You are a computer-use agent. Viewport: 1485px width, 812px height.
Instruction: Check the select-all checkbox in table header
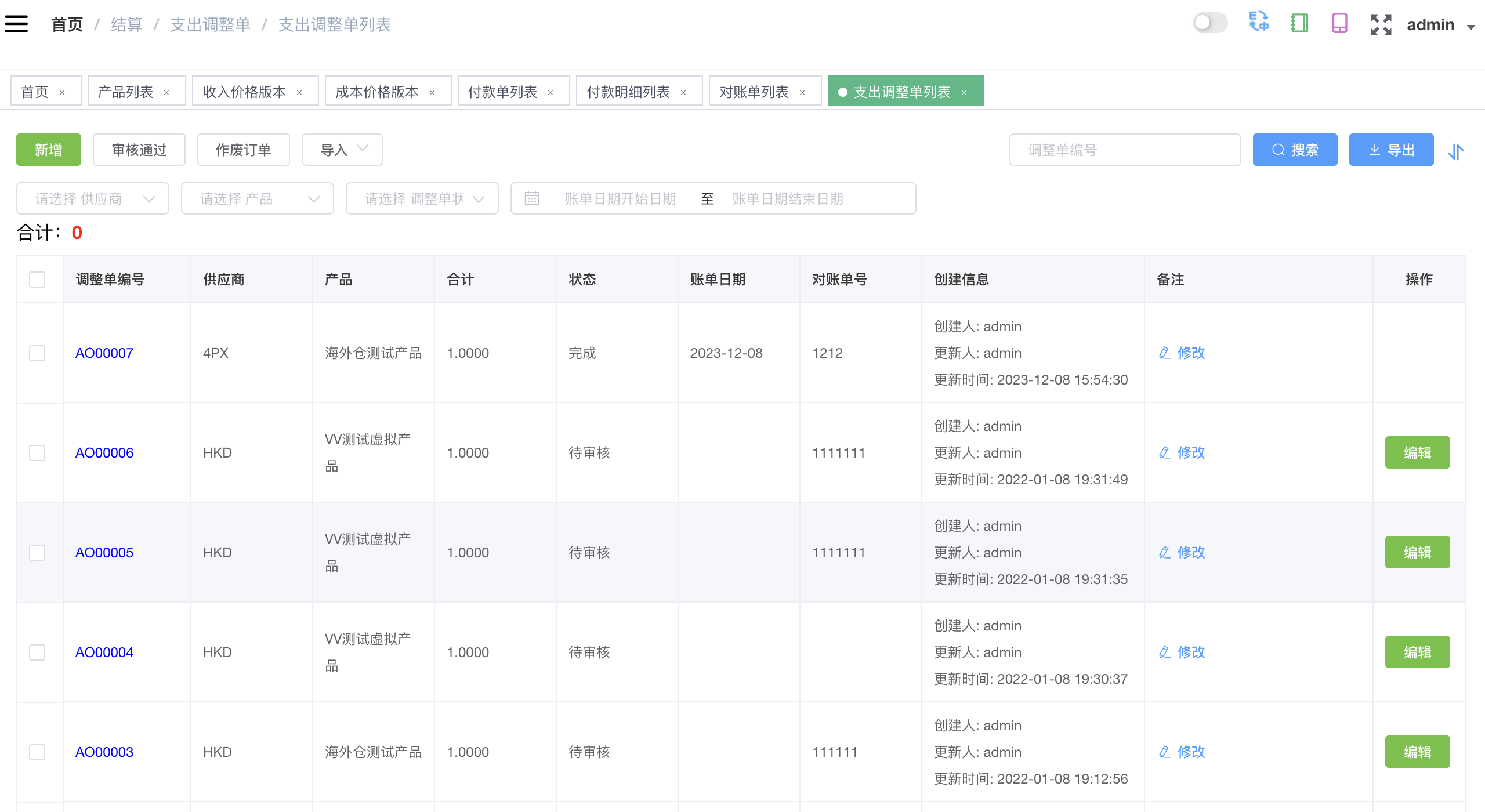click(37, 280)
